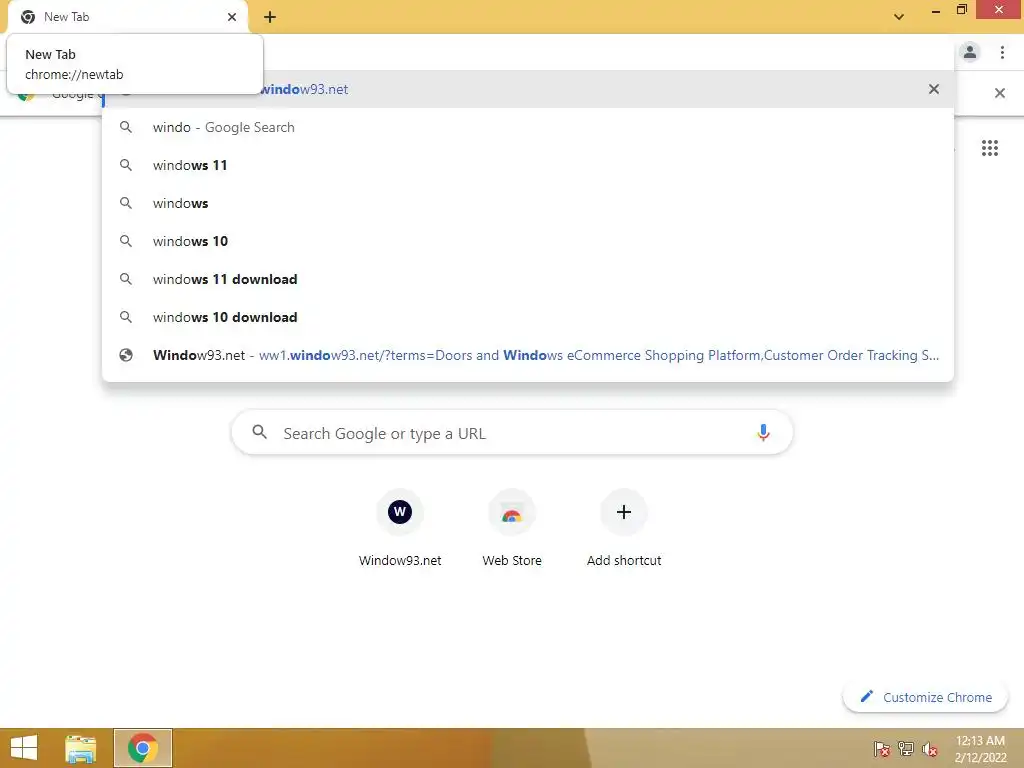Open File Explorer from the taskbar
The image size is (1024, 768).
pos(80,748)
